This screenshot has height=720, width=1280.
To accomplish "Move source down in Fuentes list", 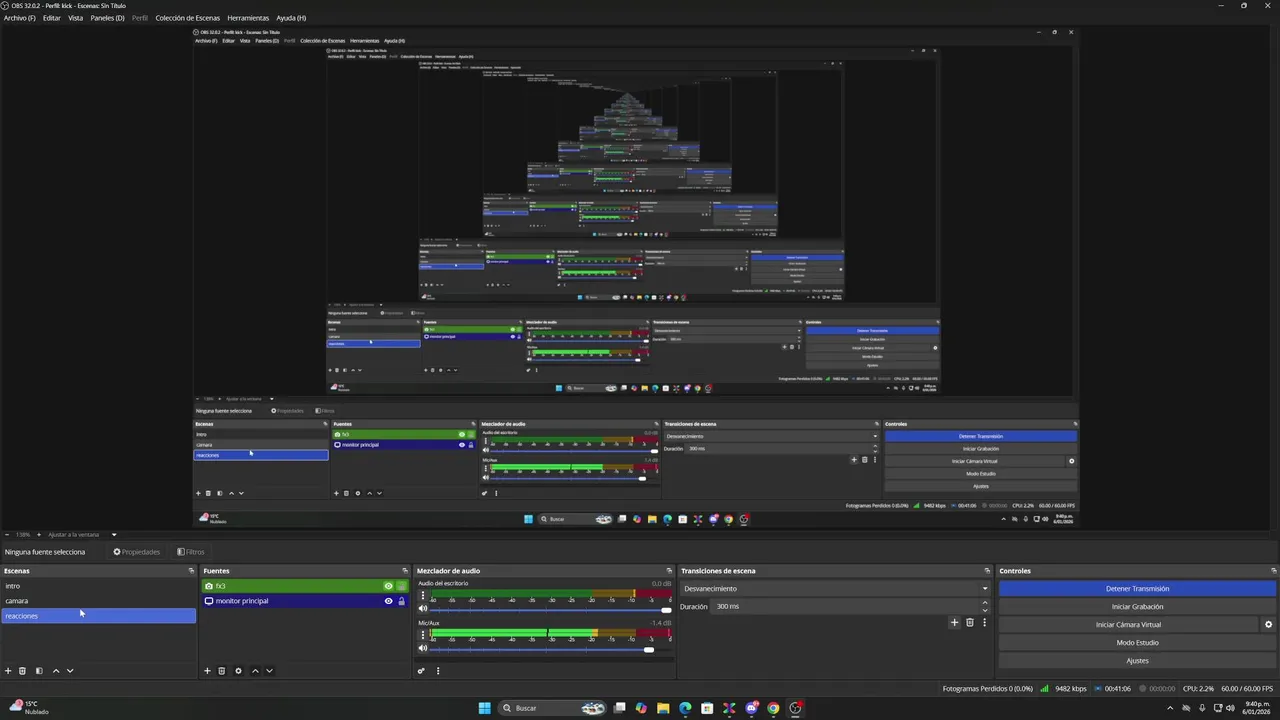I will [269, 671].
